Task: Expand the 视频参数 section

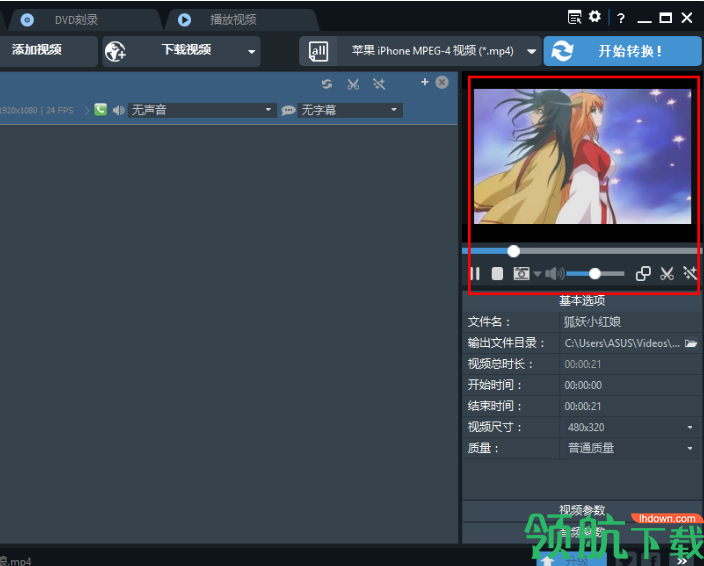Action: 582,510
